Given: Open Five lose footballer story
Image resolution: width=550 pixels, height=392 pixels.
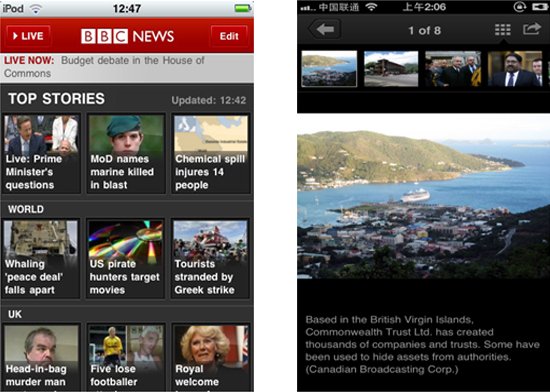Looking at the screenshot, I should coord(126,358).
